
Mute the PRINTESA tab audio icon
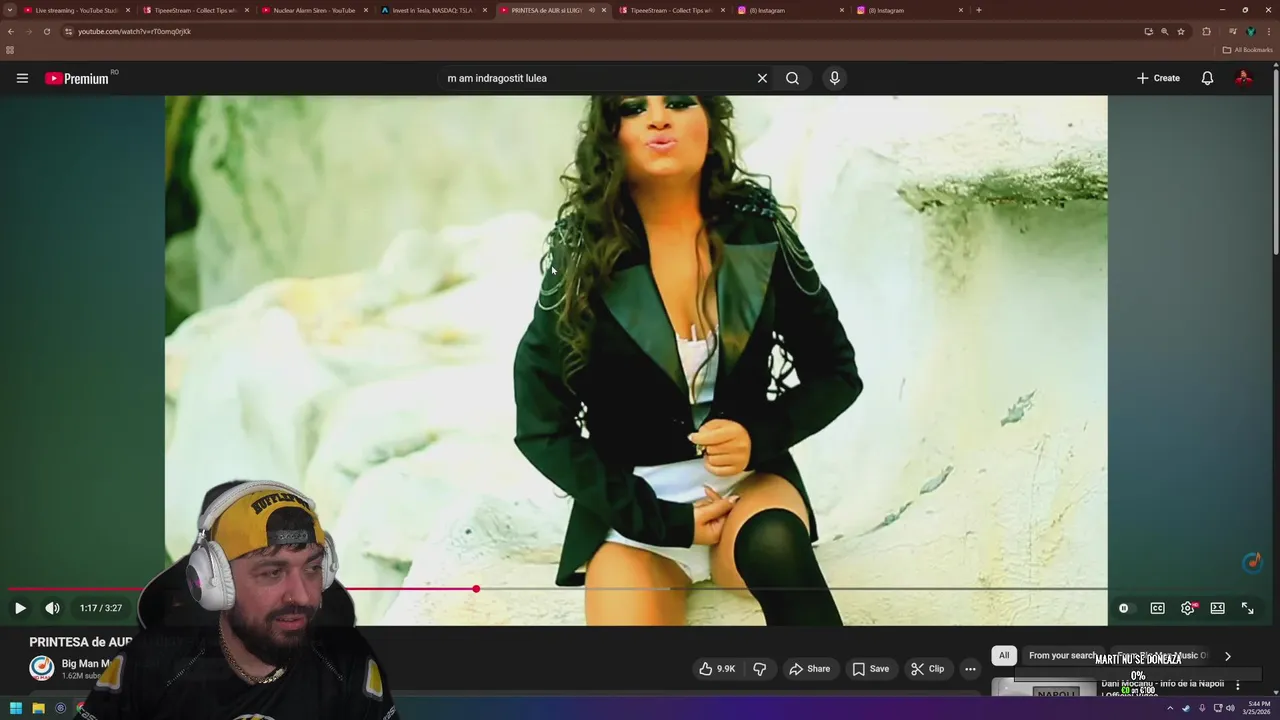pos(592,10)
